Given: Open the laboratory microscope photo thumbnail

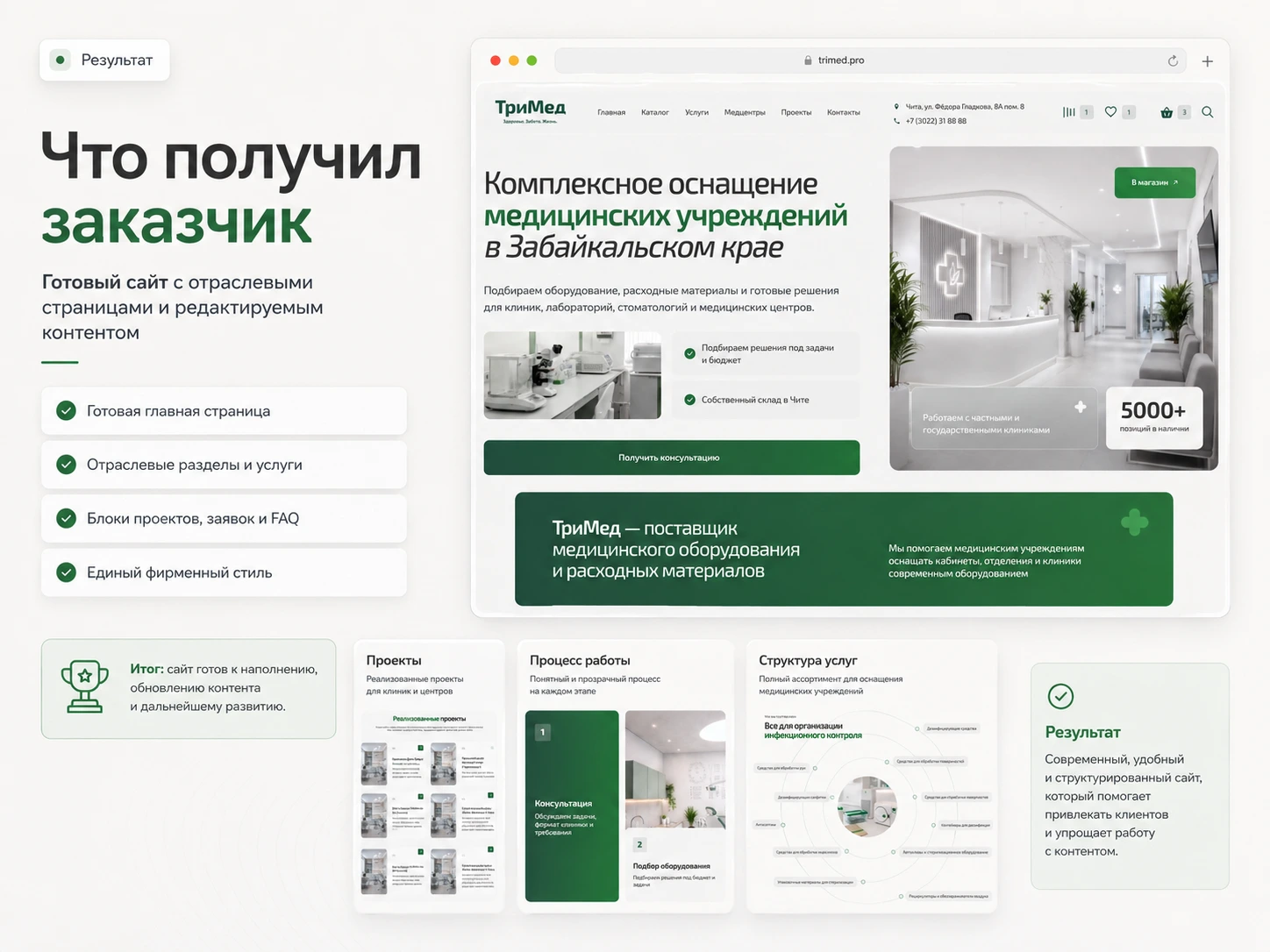Looking at the screenshot, I should click(x=573, y=375).
